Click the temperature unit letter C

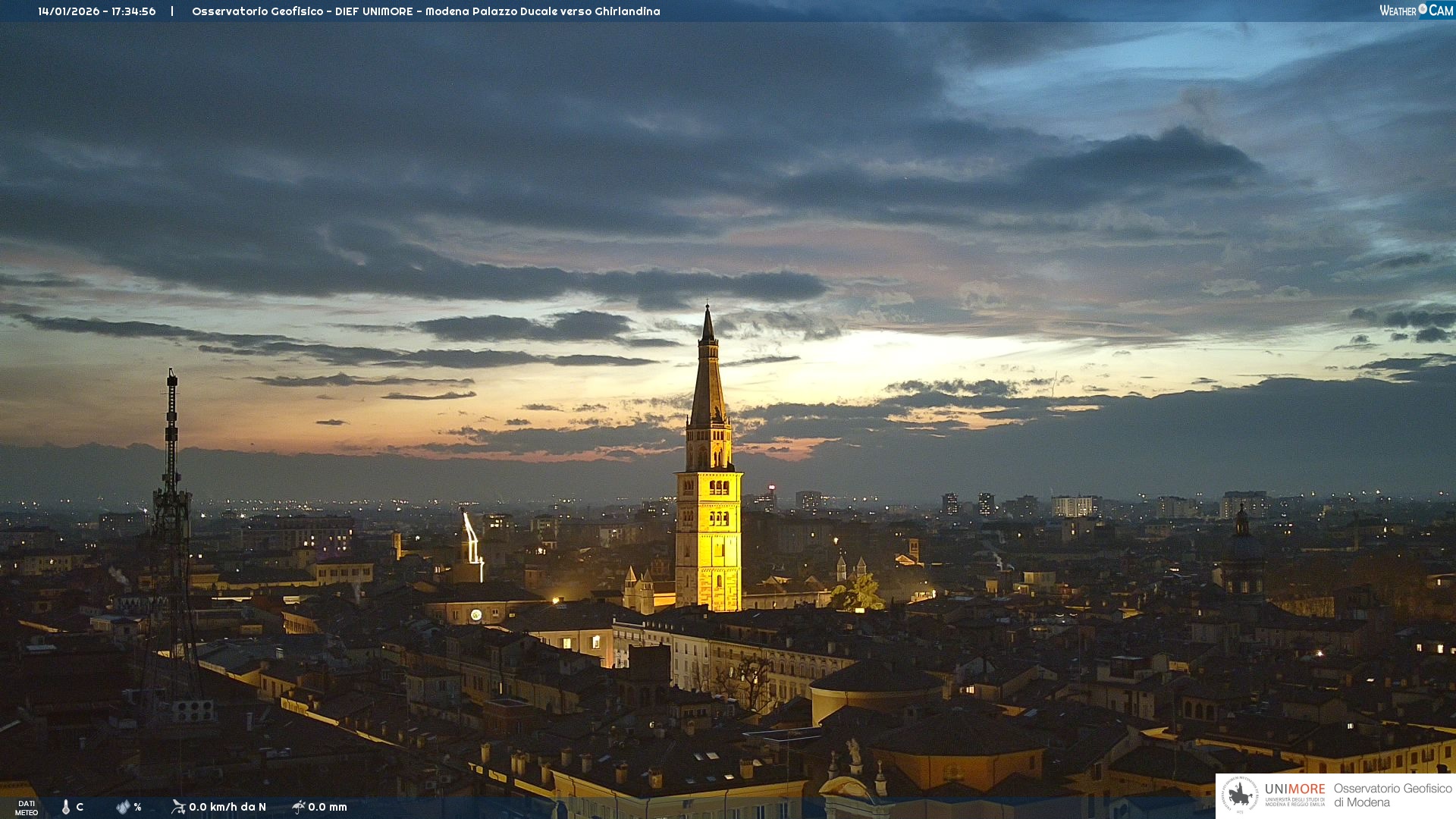click(x=80, y=807)
